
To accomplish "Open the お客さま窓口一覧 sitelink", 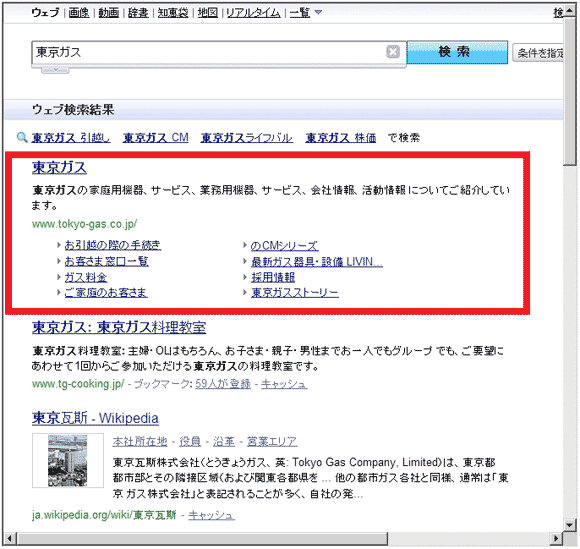I will click(x=107, y=261).
